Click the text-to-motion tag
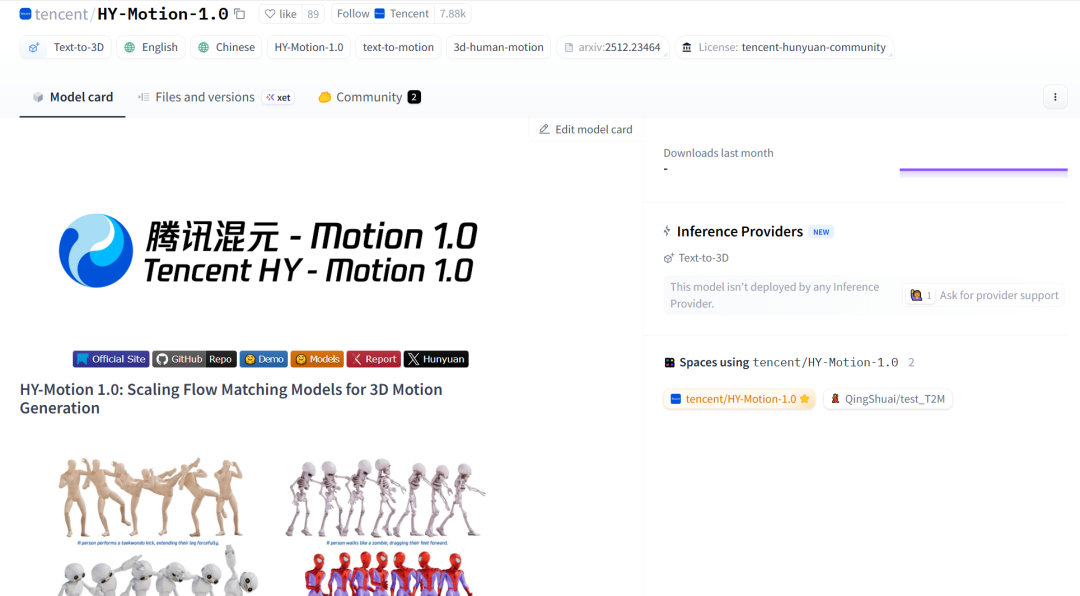The width and height of the screenshot is (1080, 596). coord(398,47)
